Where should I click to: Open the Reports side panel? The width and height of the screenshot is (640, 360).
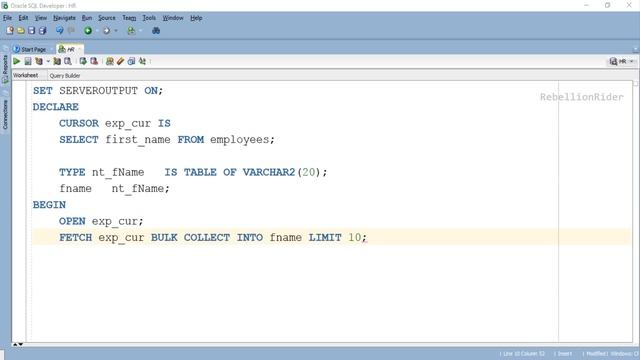tap(5, 69)
